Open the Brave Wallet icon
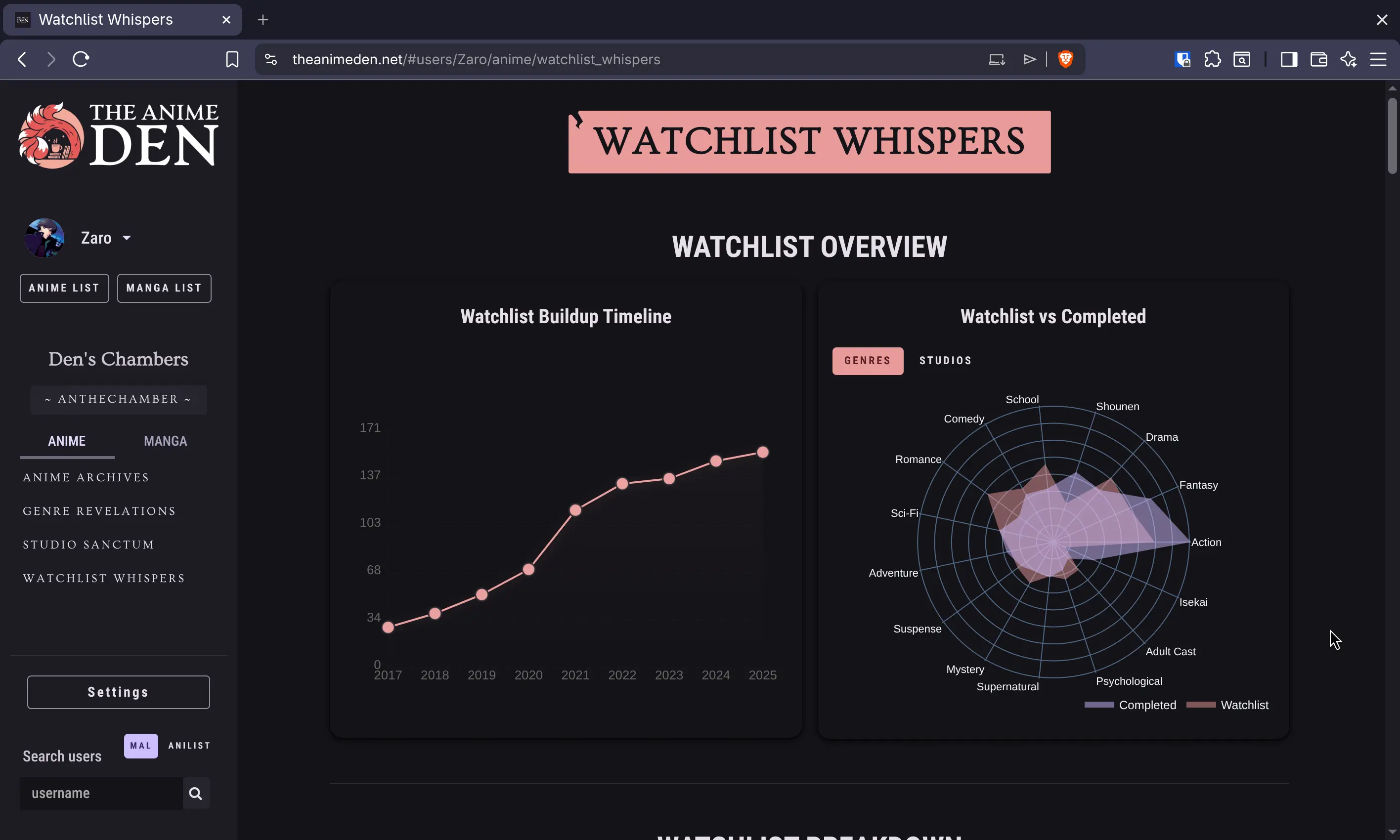Screen dimensions: 1400x840 [x=1318, y=59]
